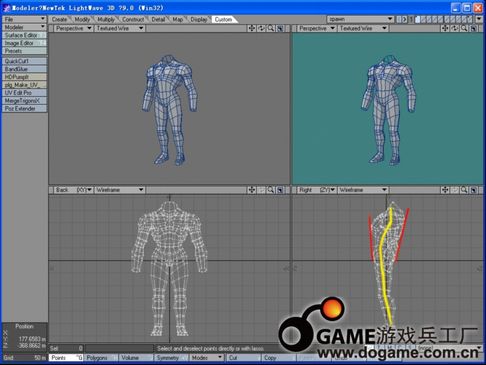The image size is (486, 365).
Task: Open the Surface Editor
Action: point(24,35)
